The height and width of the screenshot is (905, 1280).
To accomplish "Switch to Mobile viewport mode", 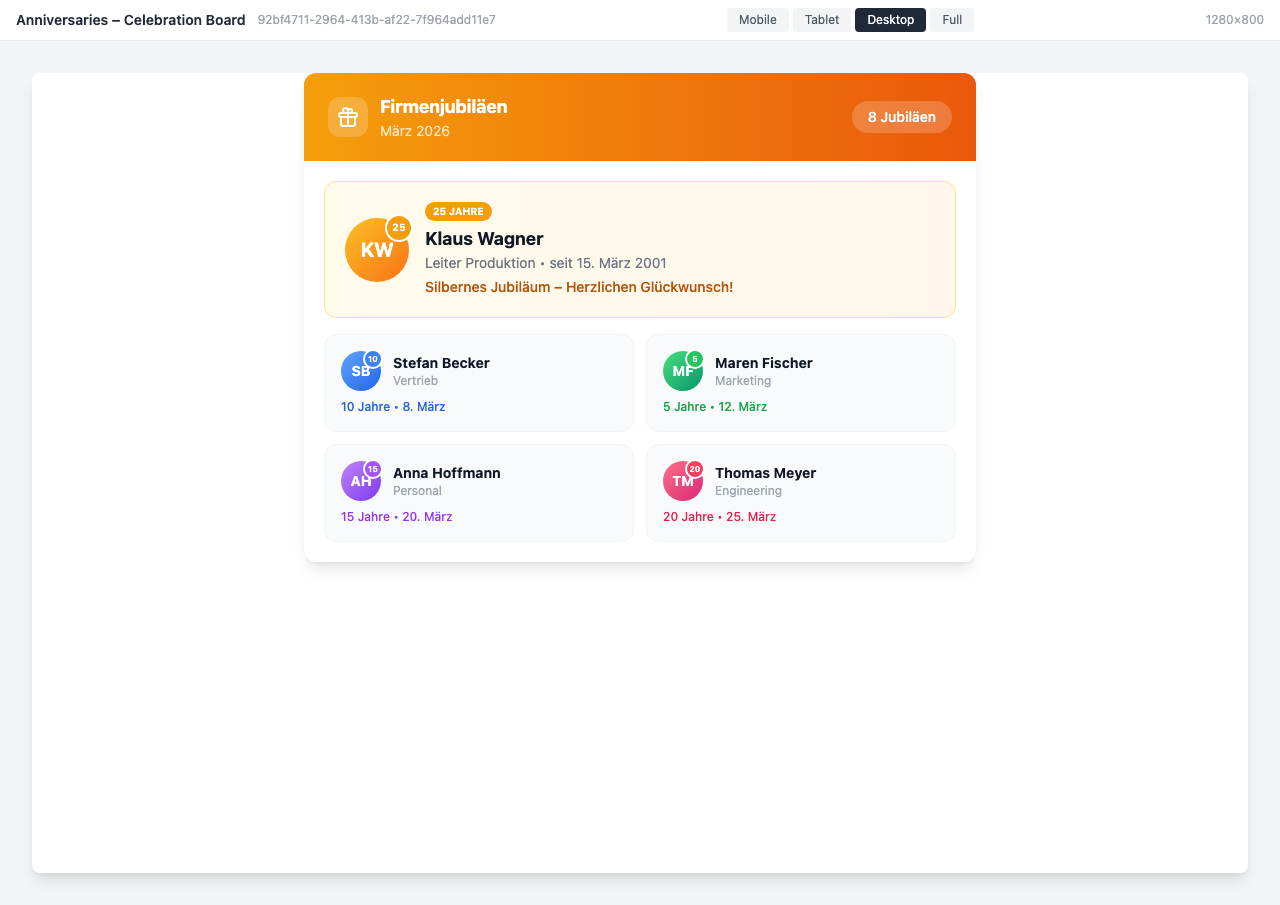I will point(757,19).
